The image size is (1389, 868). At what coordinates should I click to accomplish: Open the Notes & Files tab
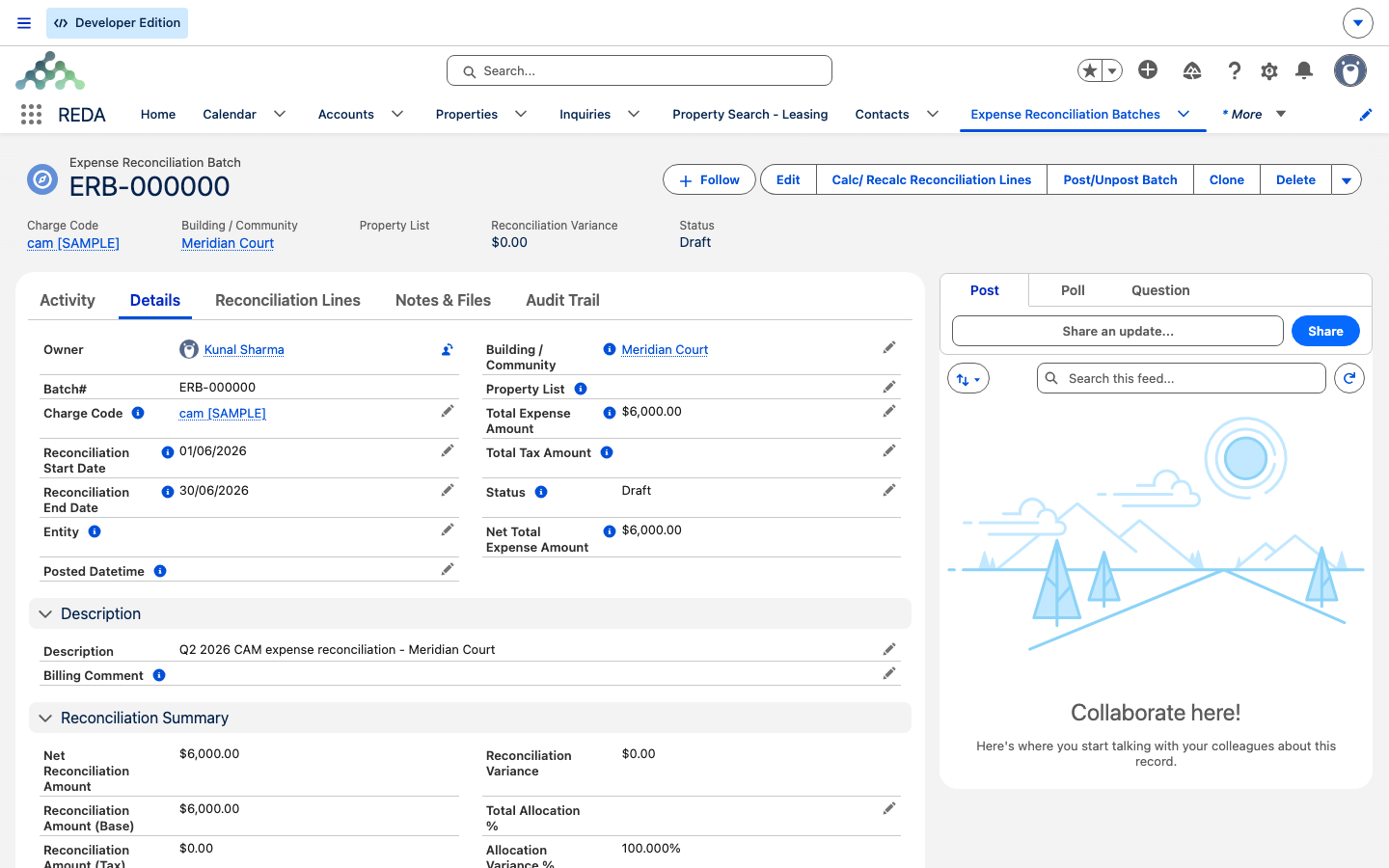(443, 300)
